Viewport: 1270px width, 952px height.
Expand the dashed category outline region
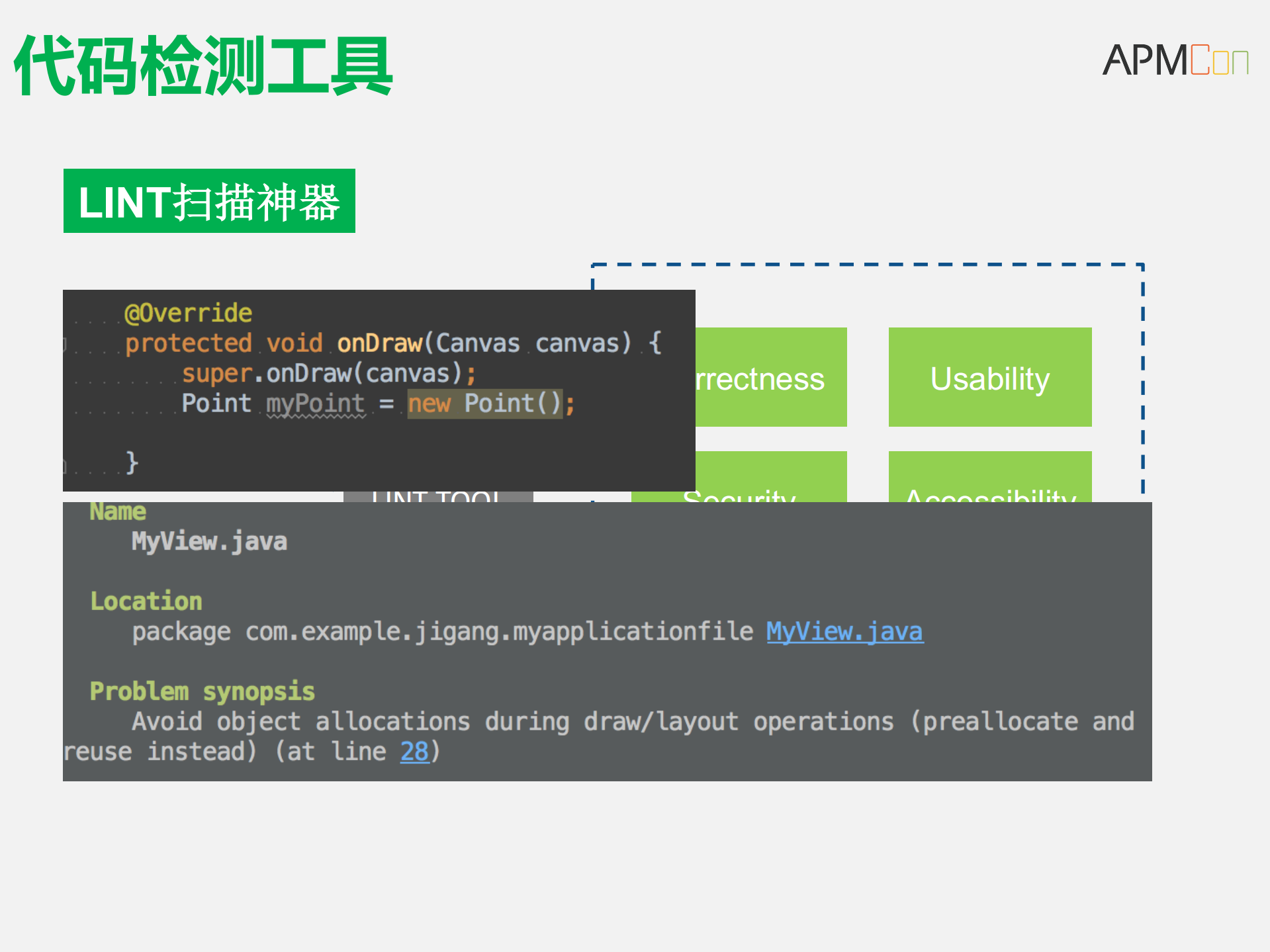coord(867,265)
